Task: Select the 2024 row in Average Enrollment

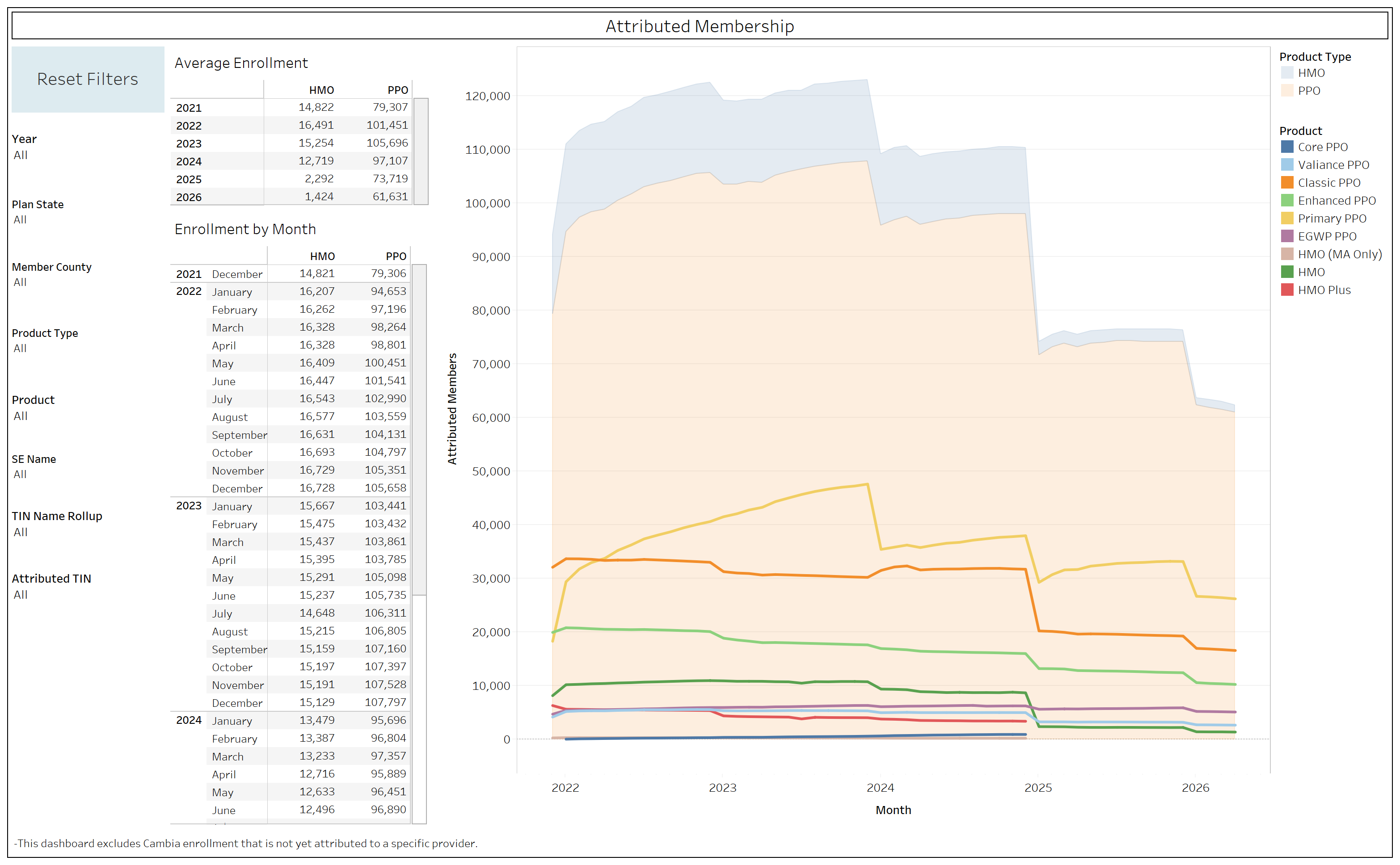Action: coord(189,161)
